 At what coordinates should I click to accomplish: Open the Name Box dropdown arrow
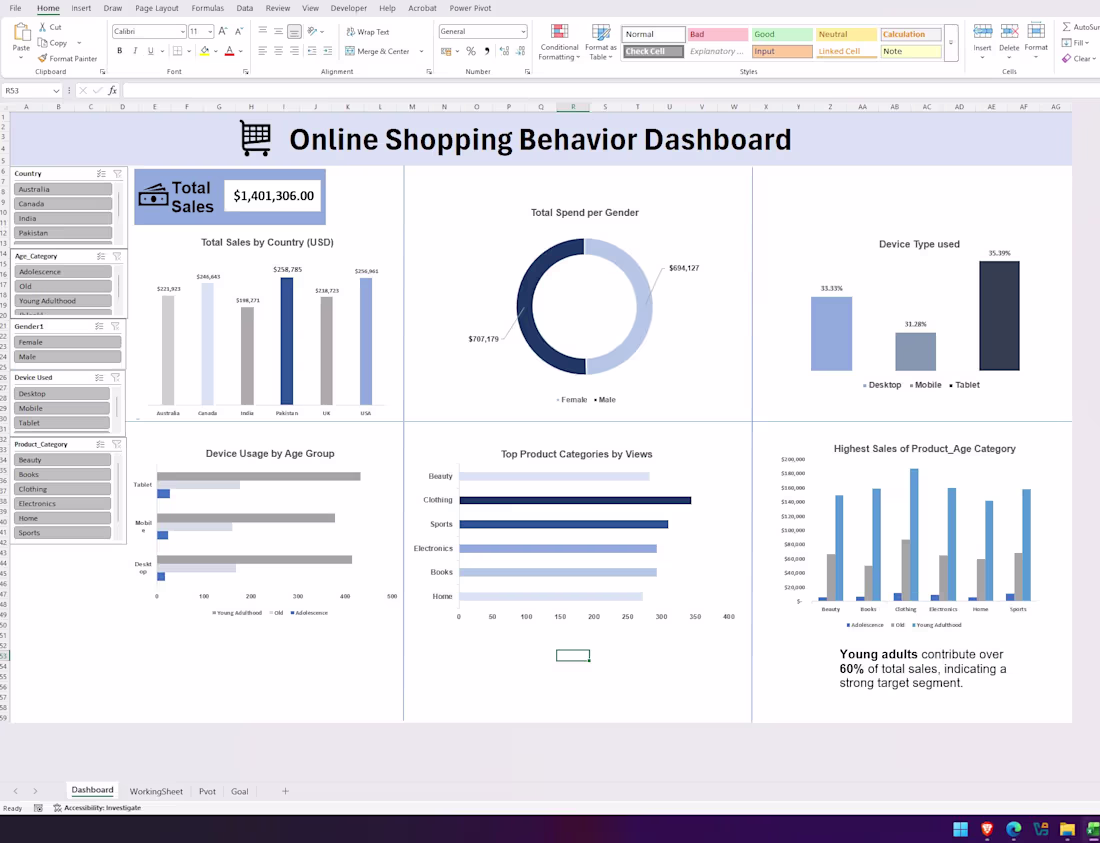55,90
